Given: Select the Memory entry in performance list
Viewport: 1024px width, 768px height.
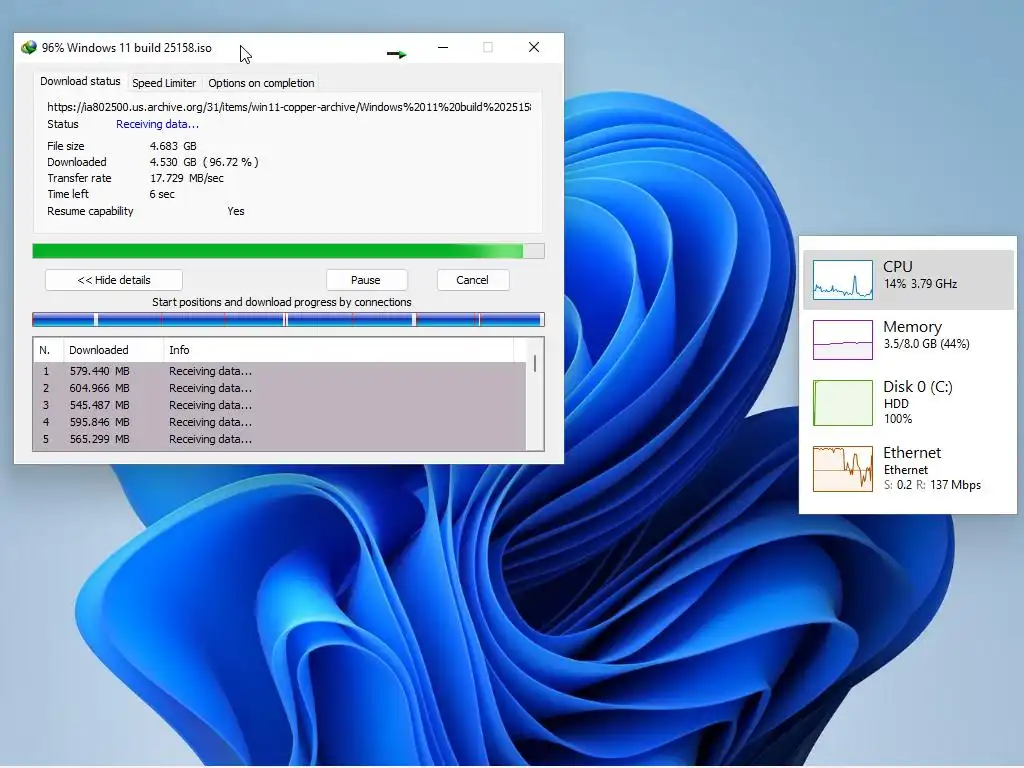Looking at the screenshot, I should click(909, 340).
